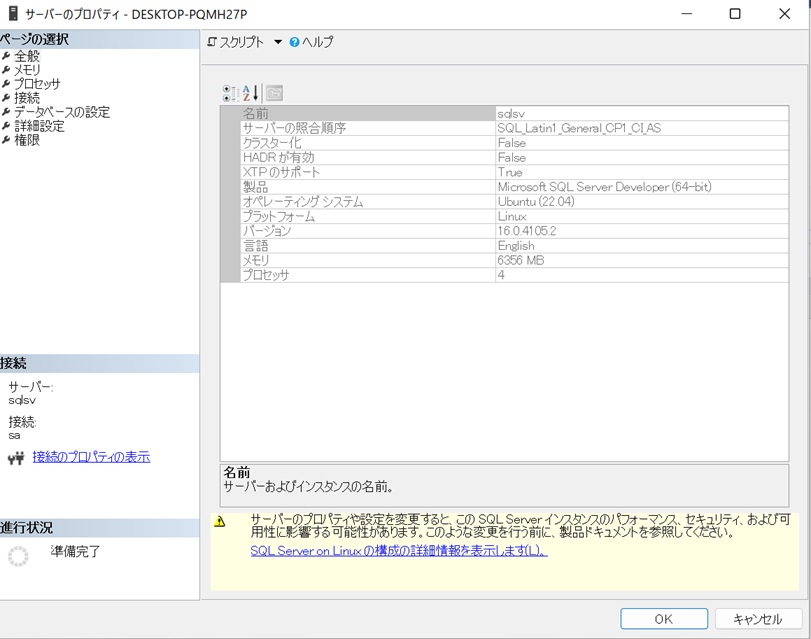Click the Ubuntu (22.04) value
Screen dimensions: 811x639
click(536, 202)
